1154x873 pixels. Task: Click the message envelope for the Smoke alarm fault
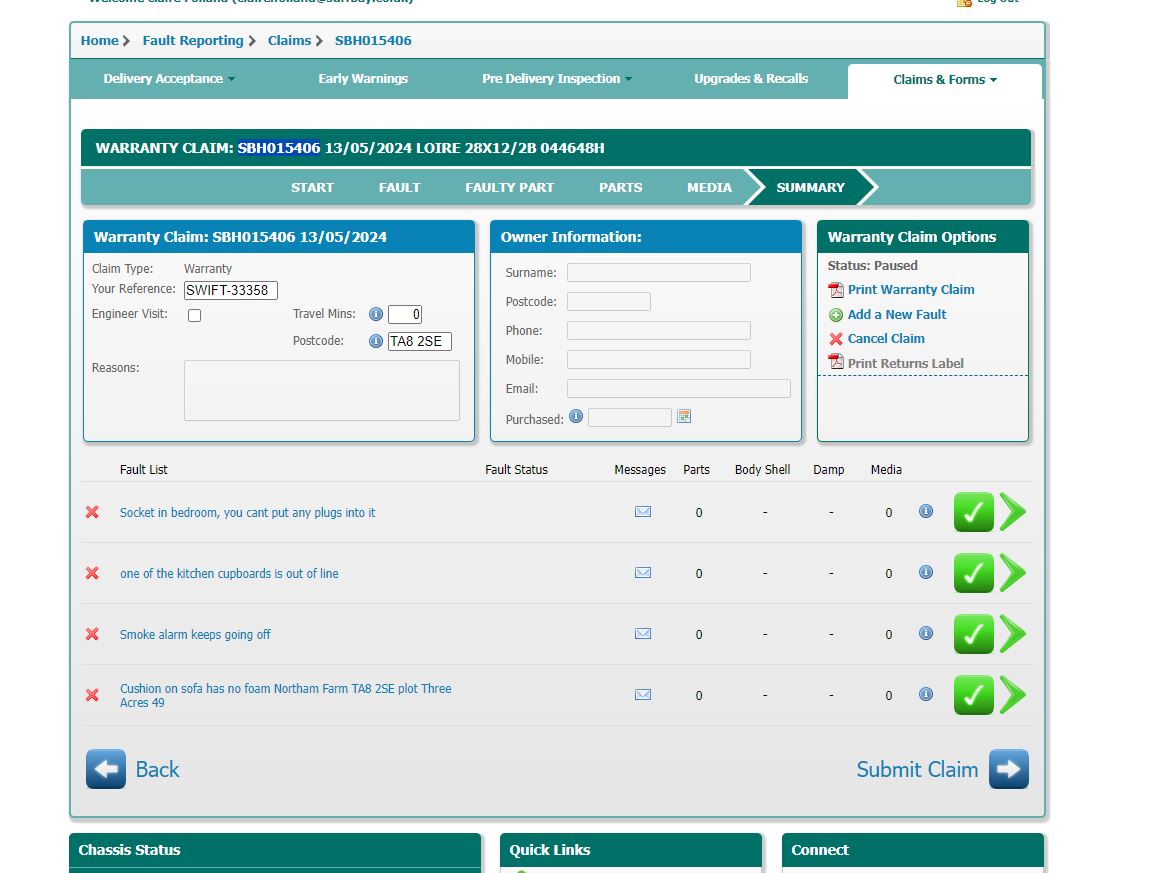[x=643, y=634]
